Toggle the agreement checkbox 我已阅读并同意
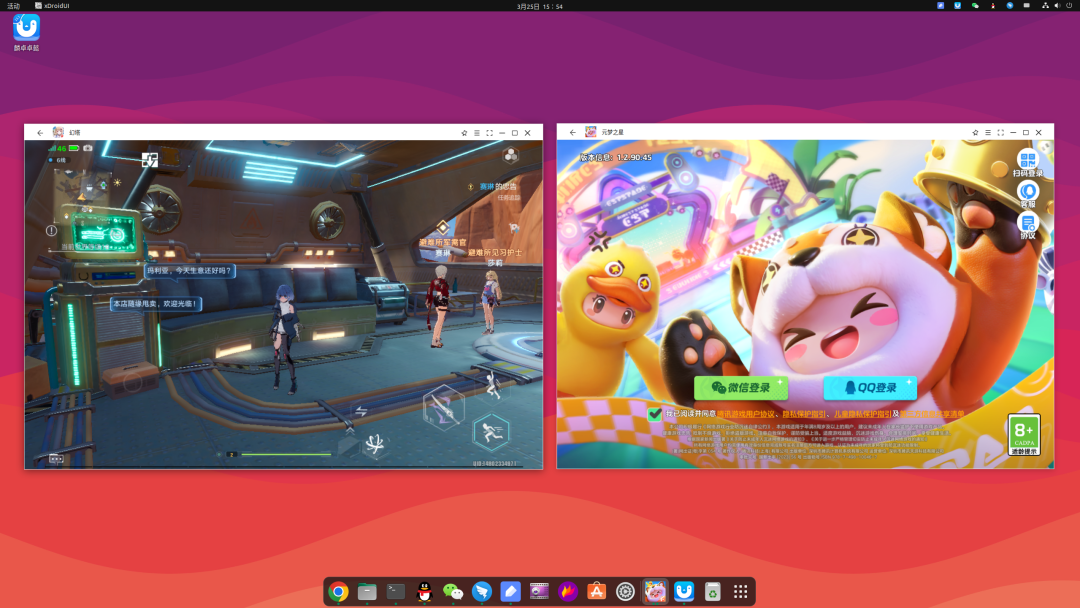The width and height of the screenshot is (1080, 608). [654, 414]
